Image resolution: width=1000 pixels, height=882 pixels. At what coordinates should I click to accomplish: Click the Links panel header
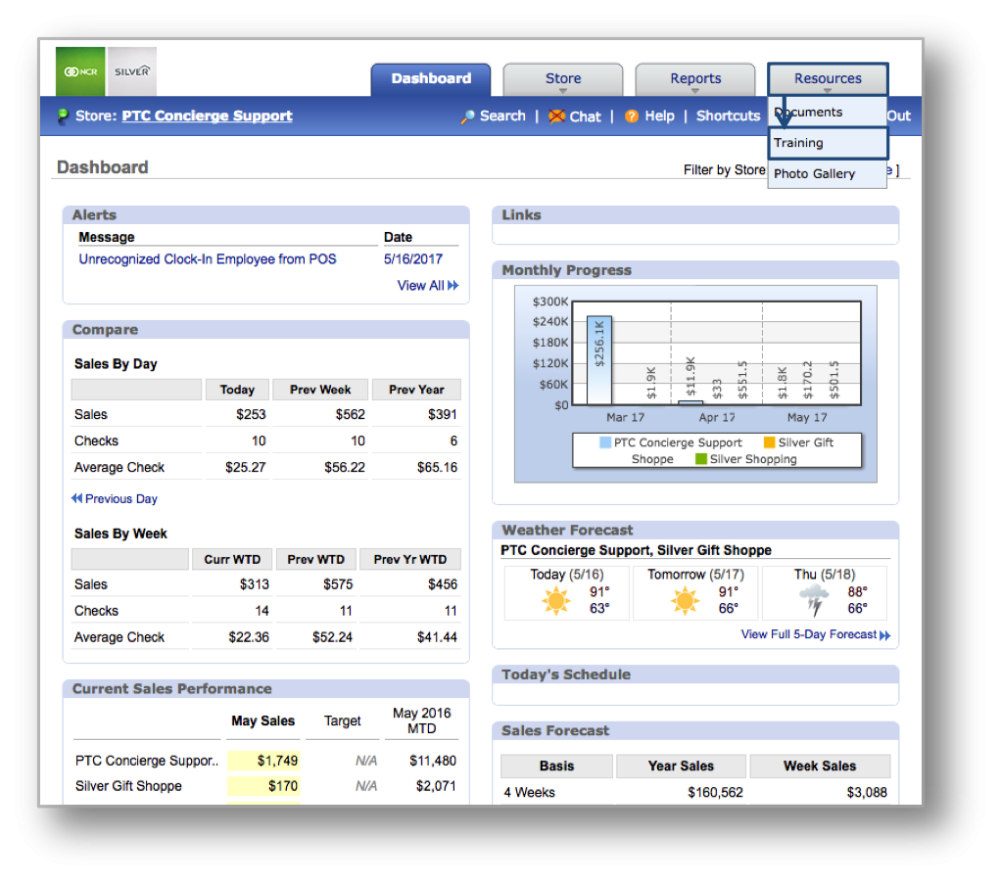click(x=695, y=215)
